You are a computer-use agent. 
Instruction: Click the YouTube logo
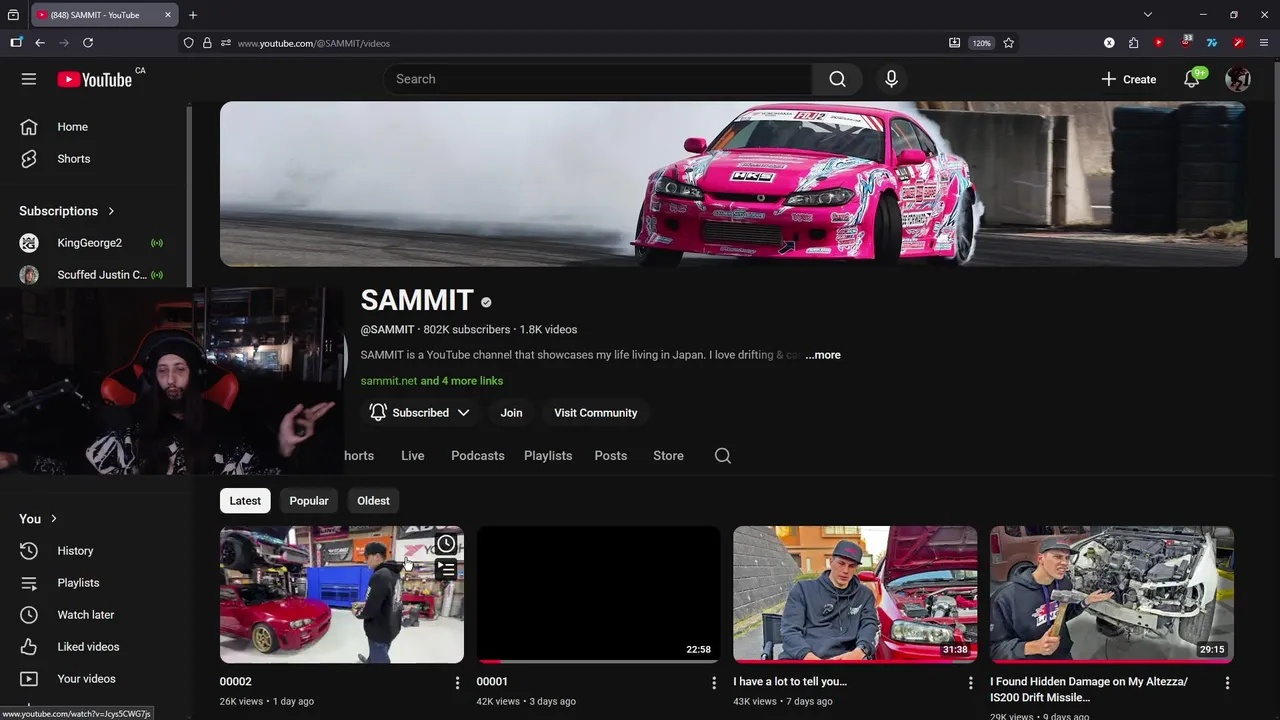pyautogui.click(x=95, y=79)
